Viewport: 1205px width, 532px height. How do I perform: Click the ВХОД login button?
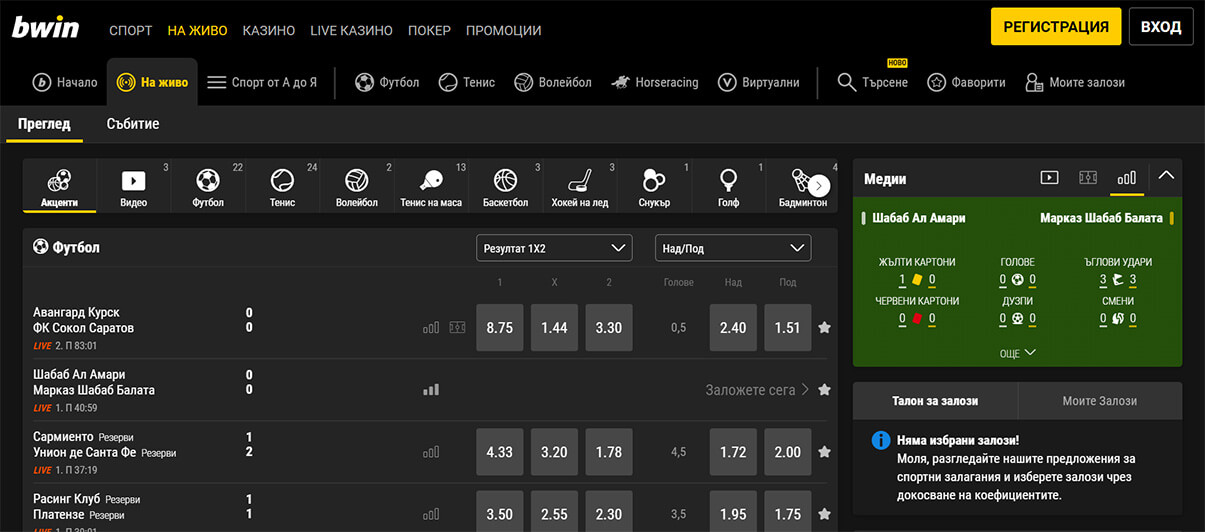[1161, 27]
